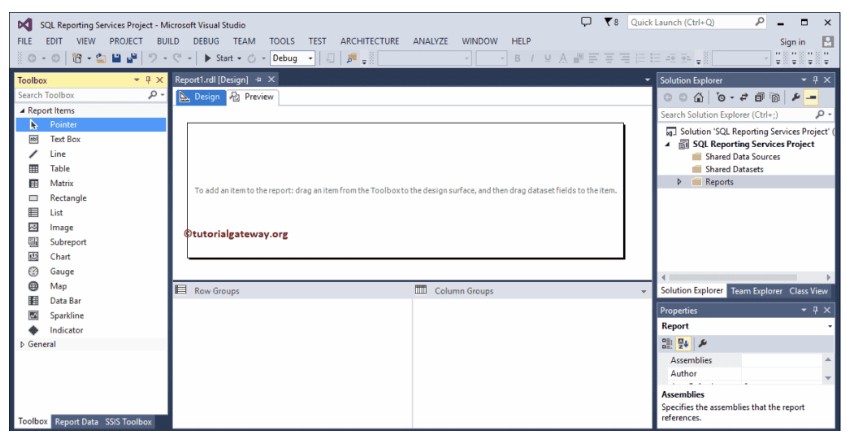Click the Start debugging button
This screenshot has height=437, width=847.
pos(219,58)
